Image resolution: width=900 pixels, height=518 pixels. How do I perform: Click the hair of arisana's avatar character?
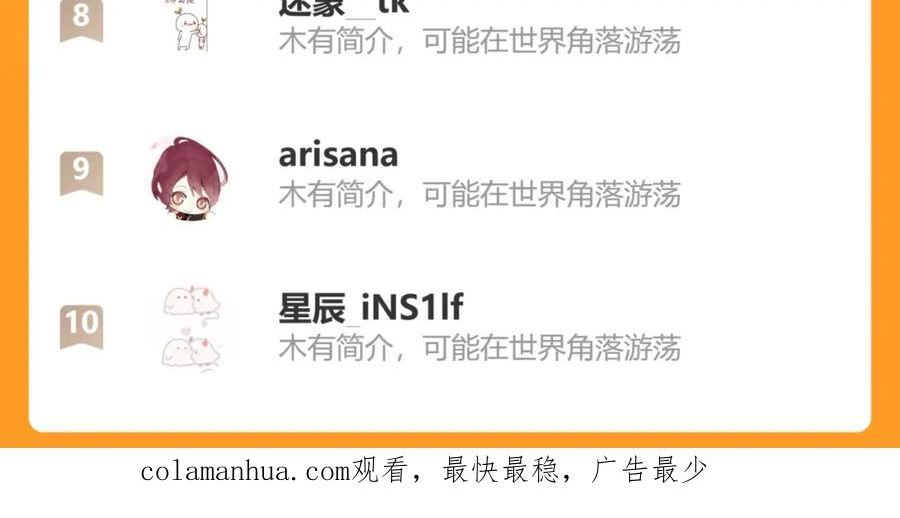[189, 164]
